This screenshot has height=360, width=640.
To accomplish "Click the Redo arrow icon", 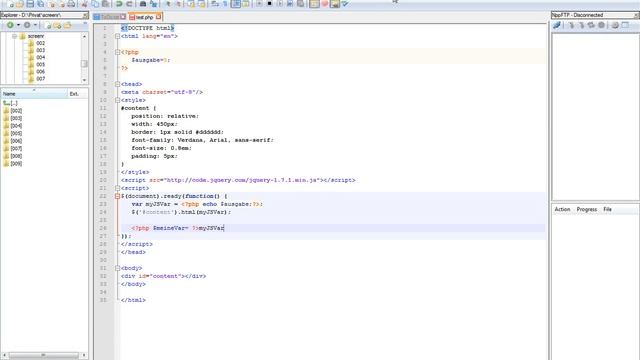I will (129, 4).
